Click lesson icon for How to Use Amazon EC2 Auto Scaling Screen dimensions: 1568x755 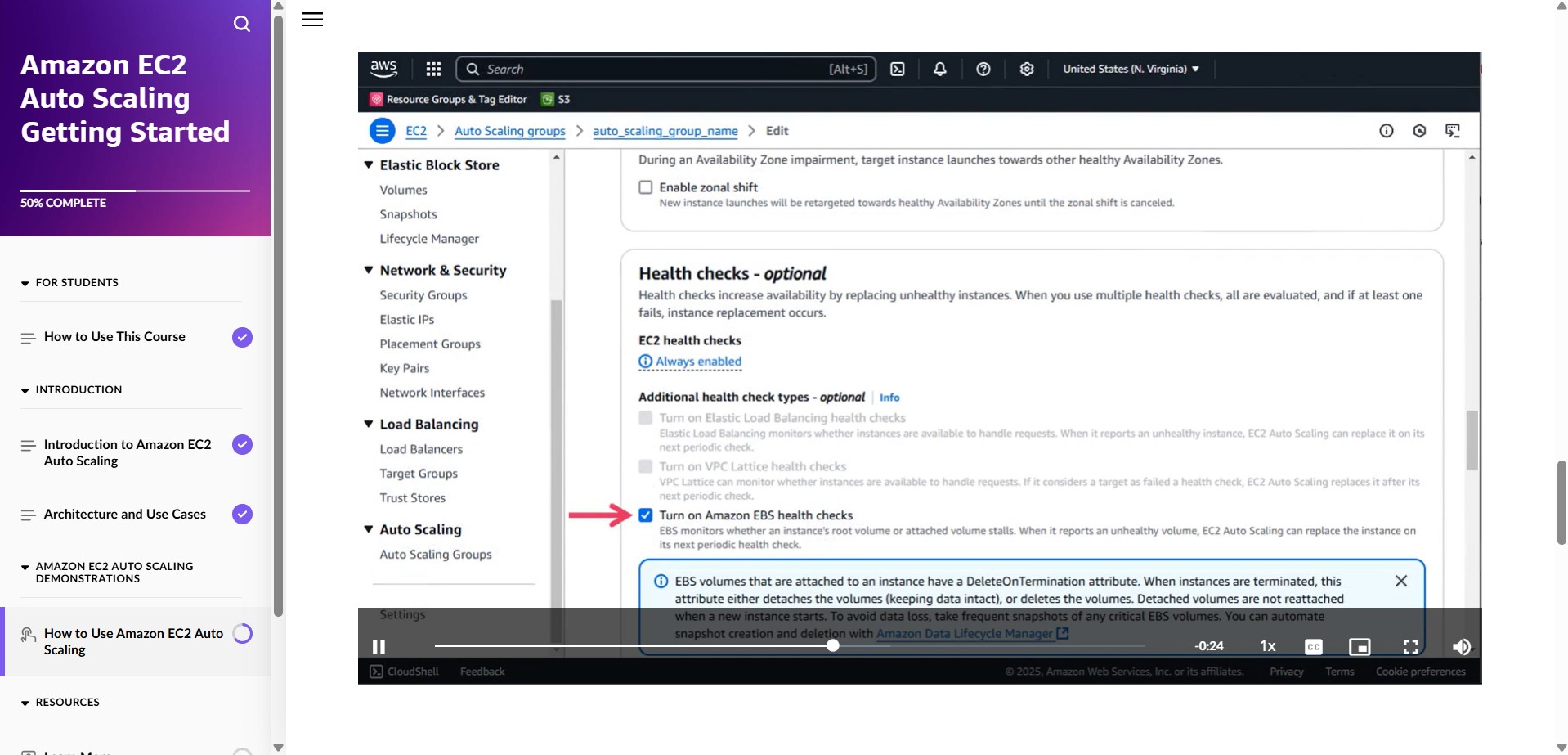point(28,634)
